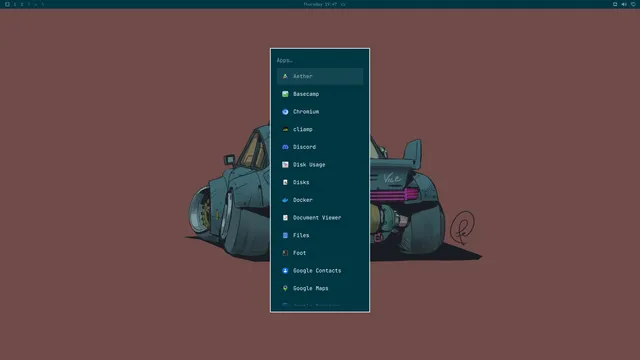Open Chromium from the launcher list

(320, 112)
